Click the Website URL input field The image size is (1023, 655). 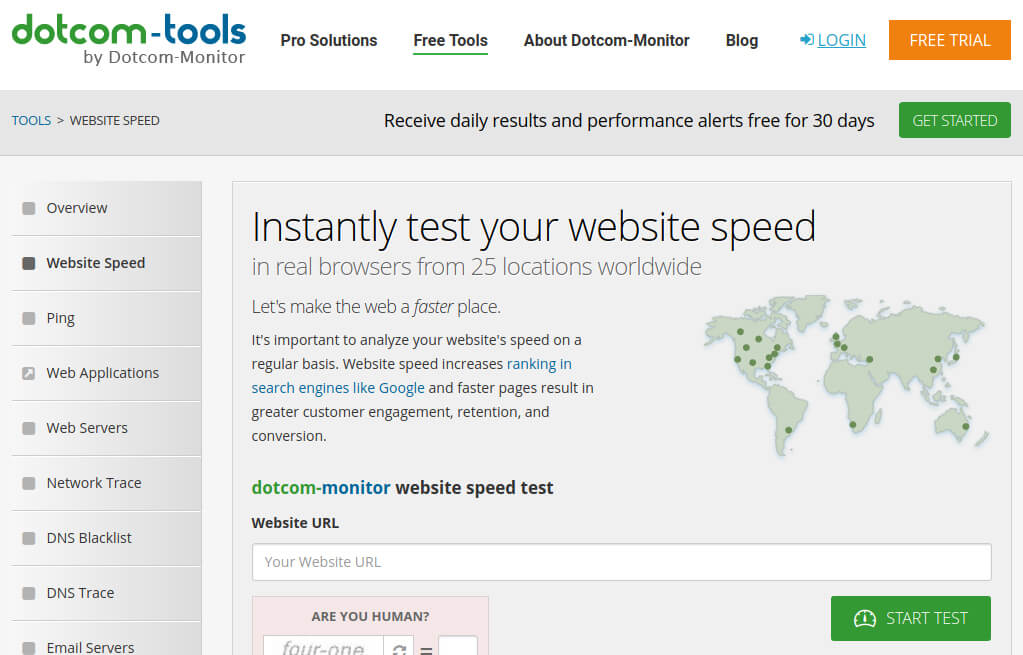tap(620, 562)
